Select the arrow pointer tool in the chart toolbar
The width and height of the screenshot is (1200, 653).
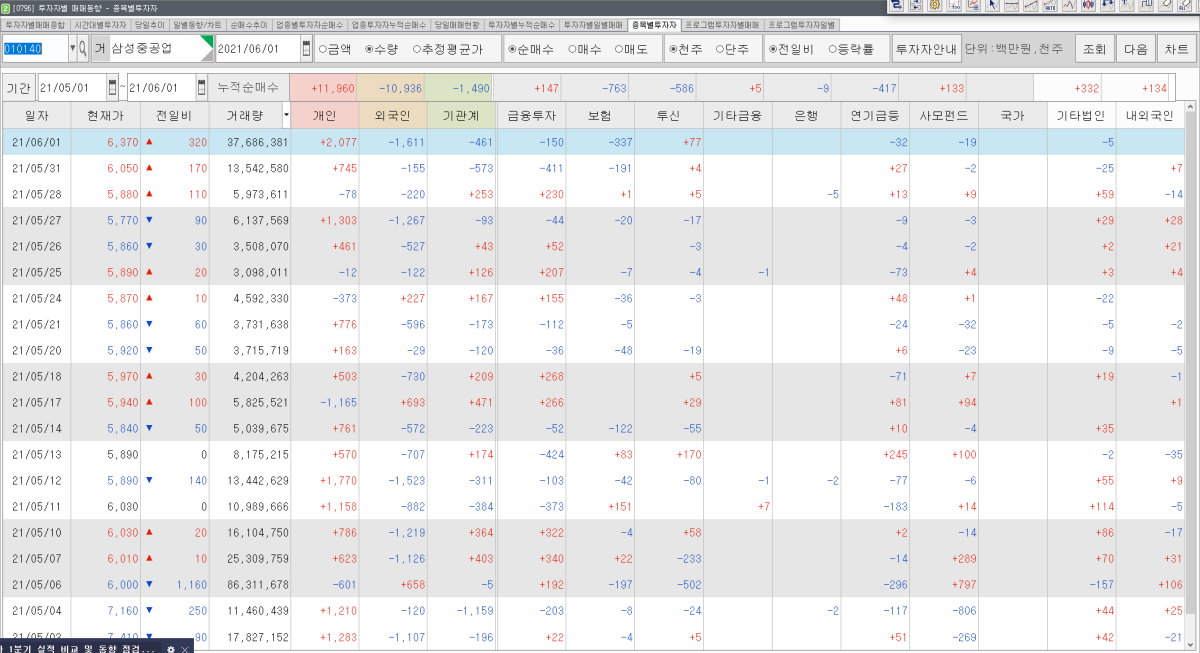pos(992,5)
